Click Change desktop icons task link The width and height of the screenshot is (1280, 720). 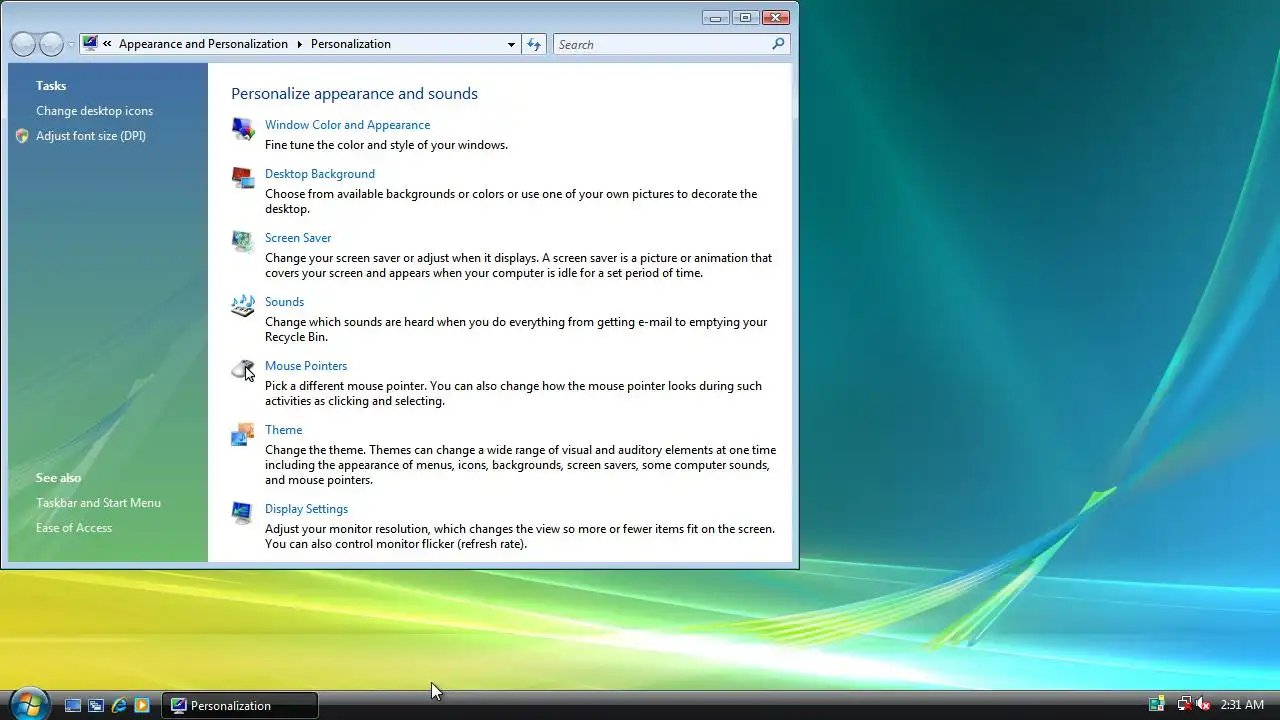pos(94,111)
